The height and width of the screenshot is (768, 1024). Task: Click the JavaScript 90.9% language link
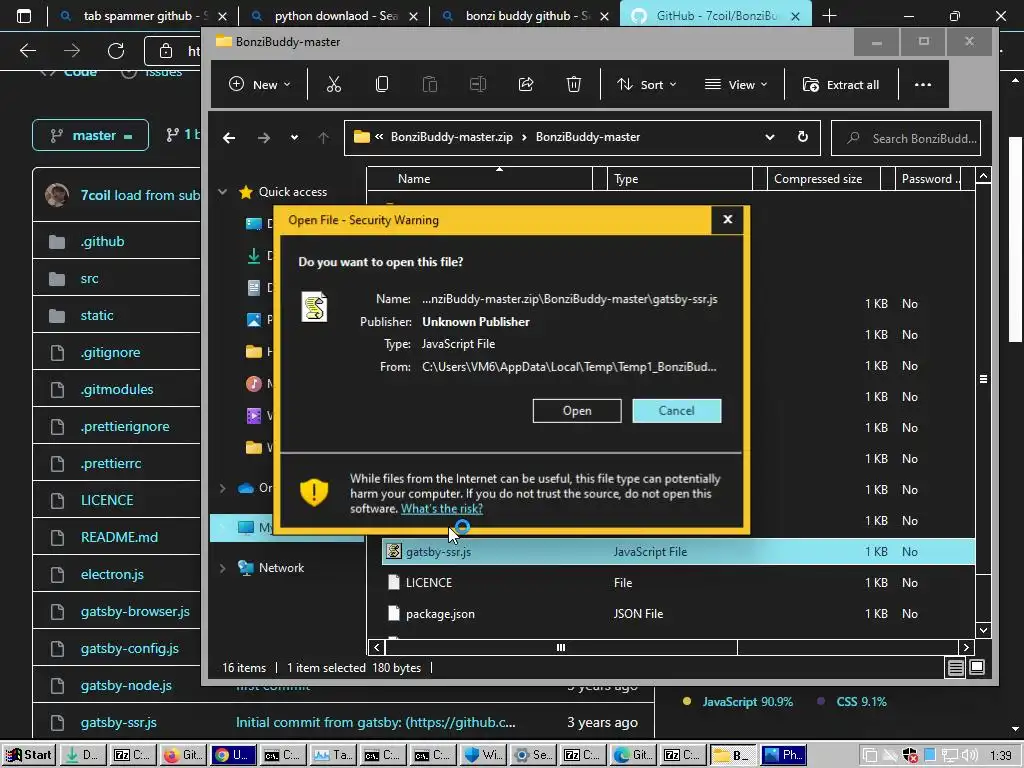[747, 701]
